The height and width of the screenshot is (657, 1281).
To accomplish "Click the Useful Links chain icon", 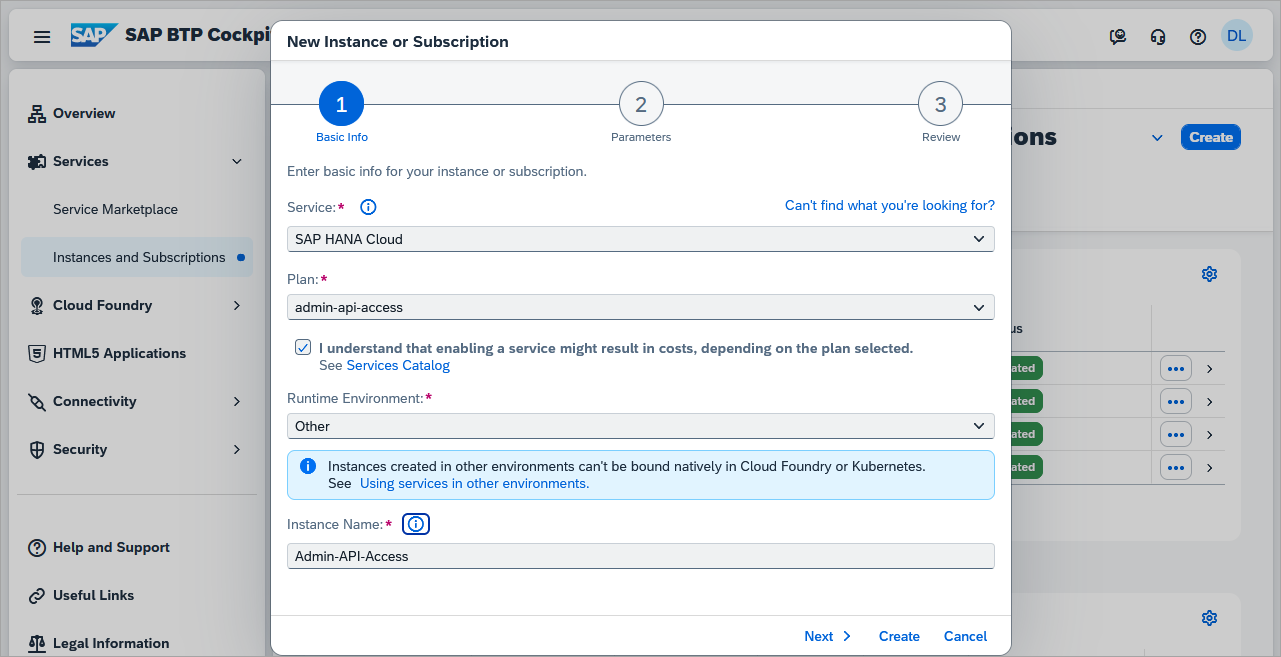I will [x=37, y=596].
